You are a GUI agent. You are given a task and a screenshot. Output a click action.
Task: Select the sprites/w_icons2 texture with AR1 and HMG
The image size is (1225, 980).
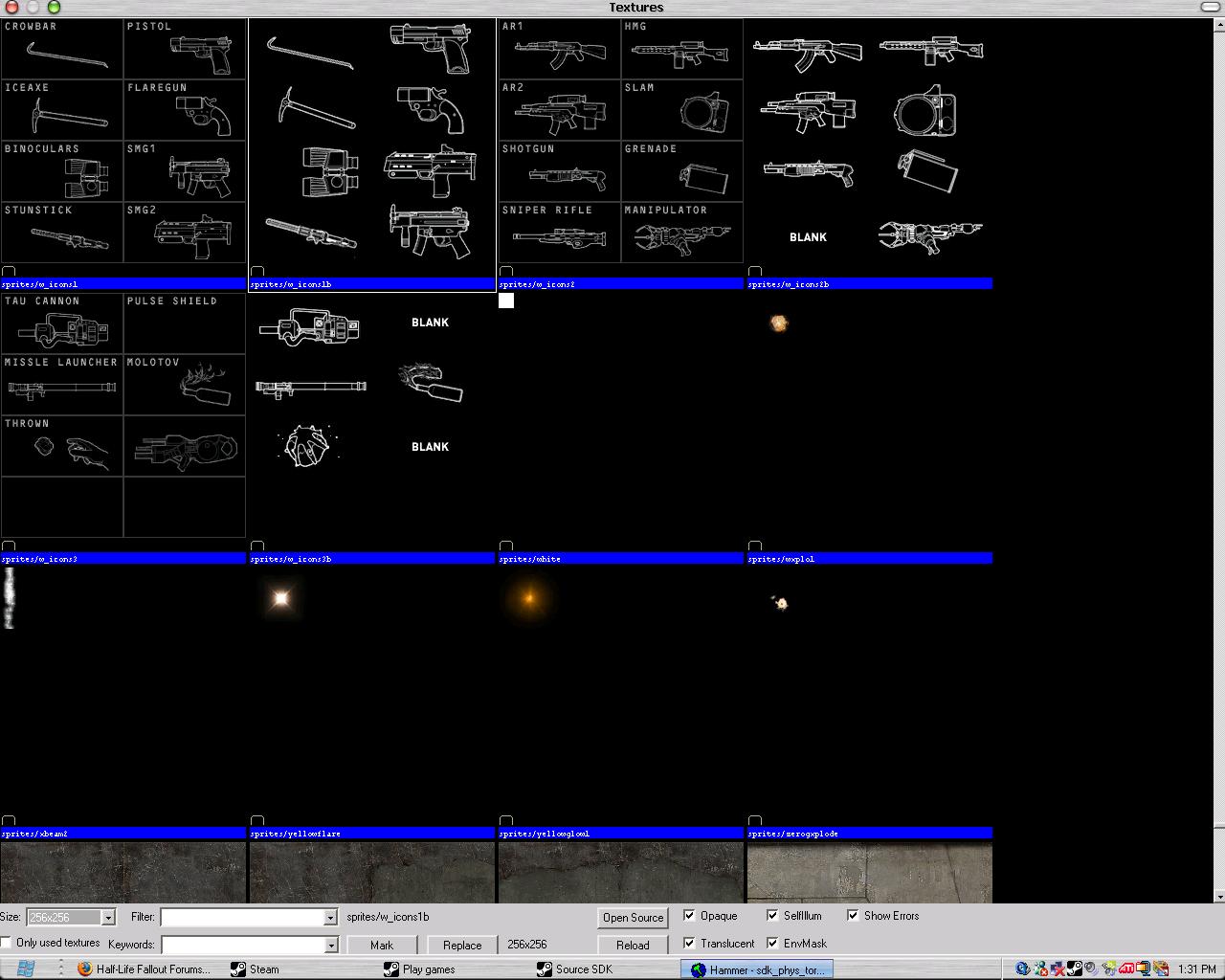(x=621, y=141)
